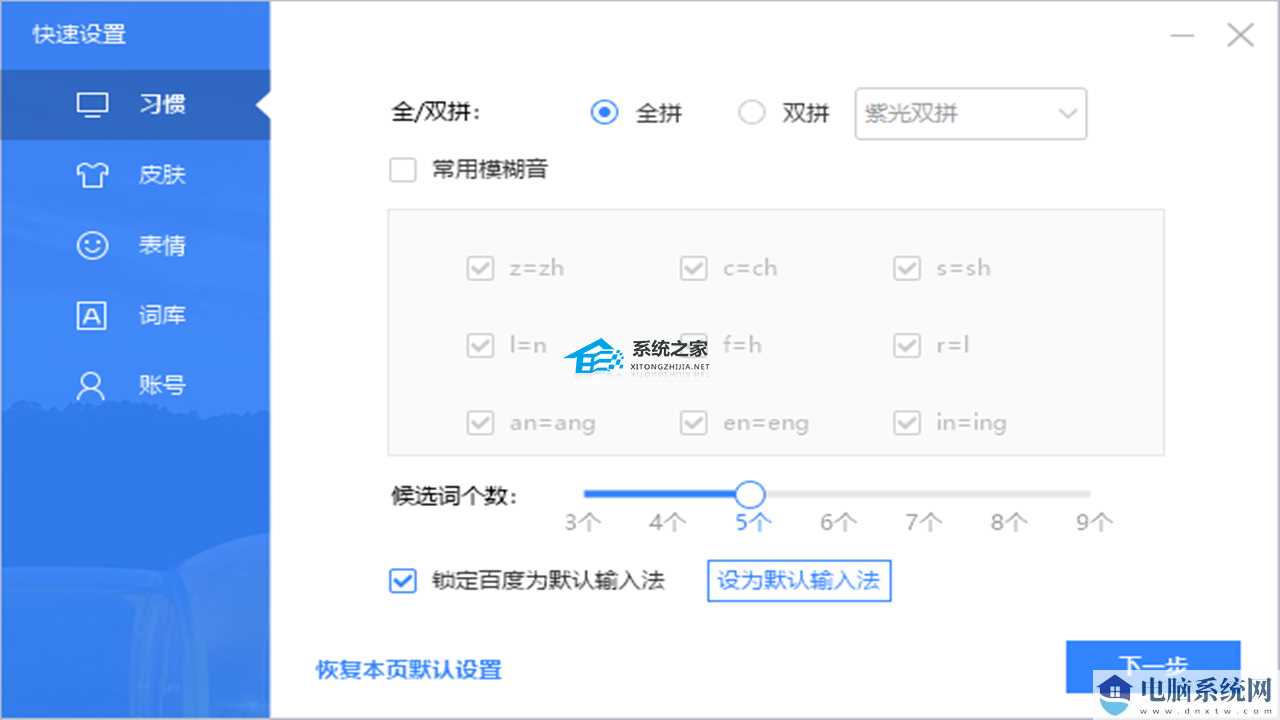Select the smiley face emoji panel icon

coord(91,244)
